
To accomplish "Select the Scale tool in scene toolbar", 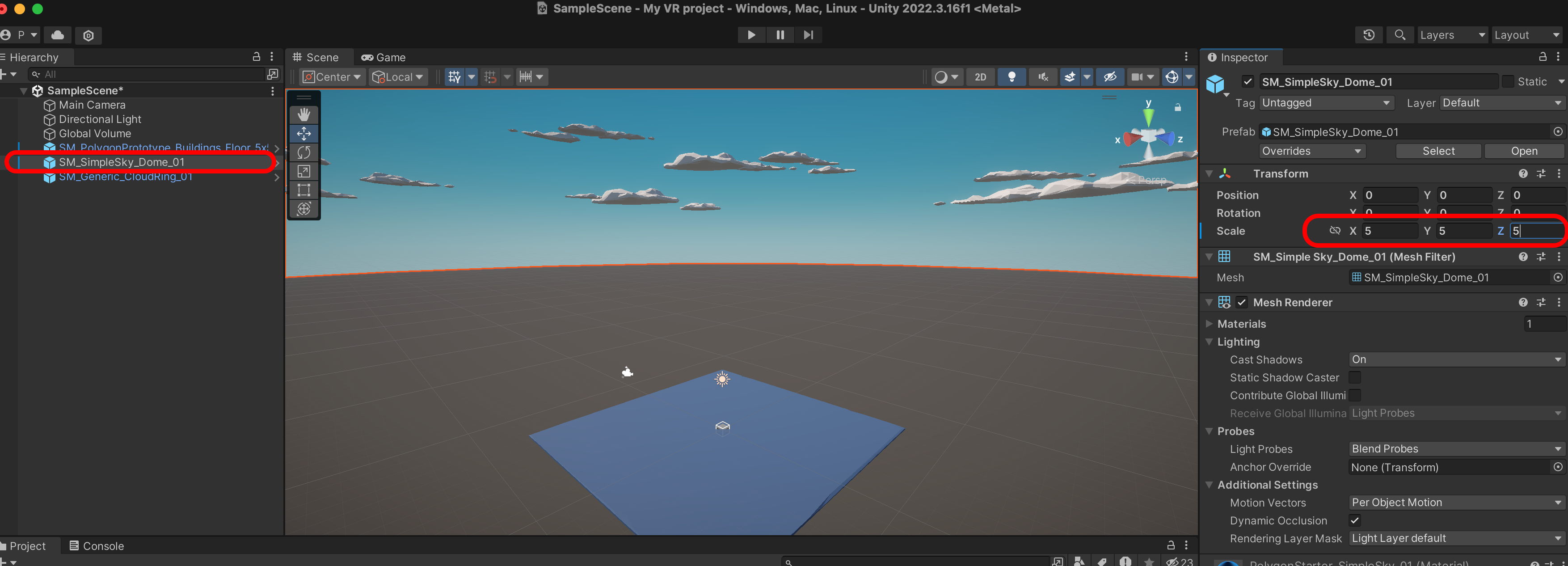I will tap(304, 171).
